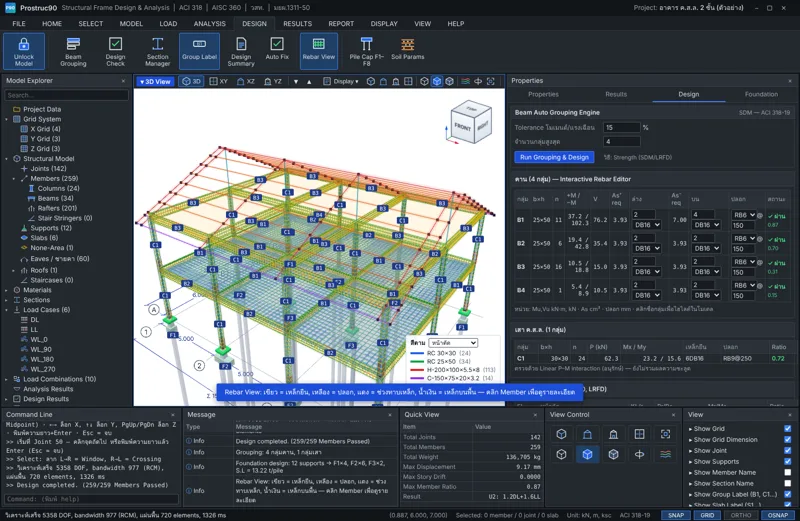Uncheck the Show Grid checkbox
800x521 pixels.
[788, 429]
